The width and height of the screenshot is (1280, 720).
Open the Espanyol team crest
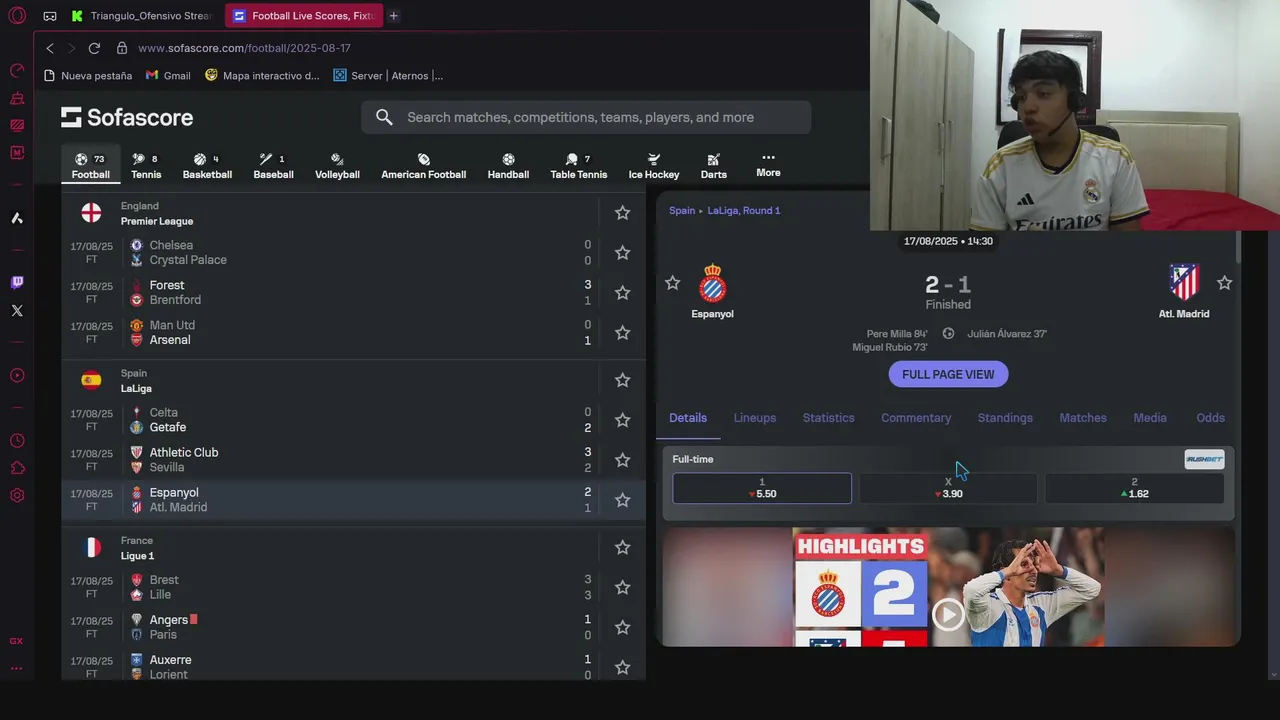click(712, 283)
